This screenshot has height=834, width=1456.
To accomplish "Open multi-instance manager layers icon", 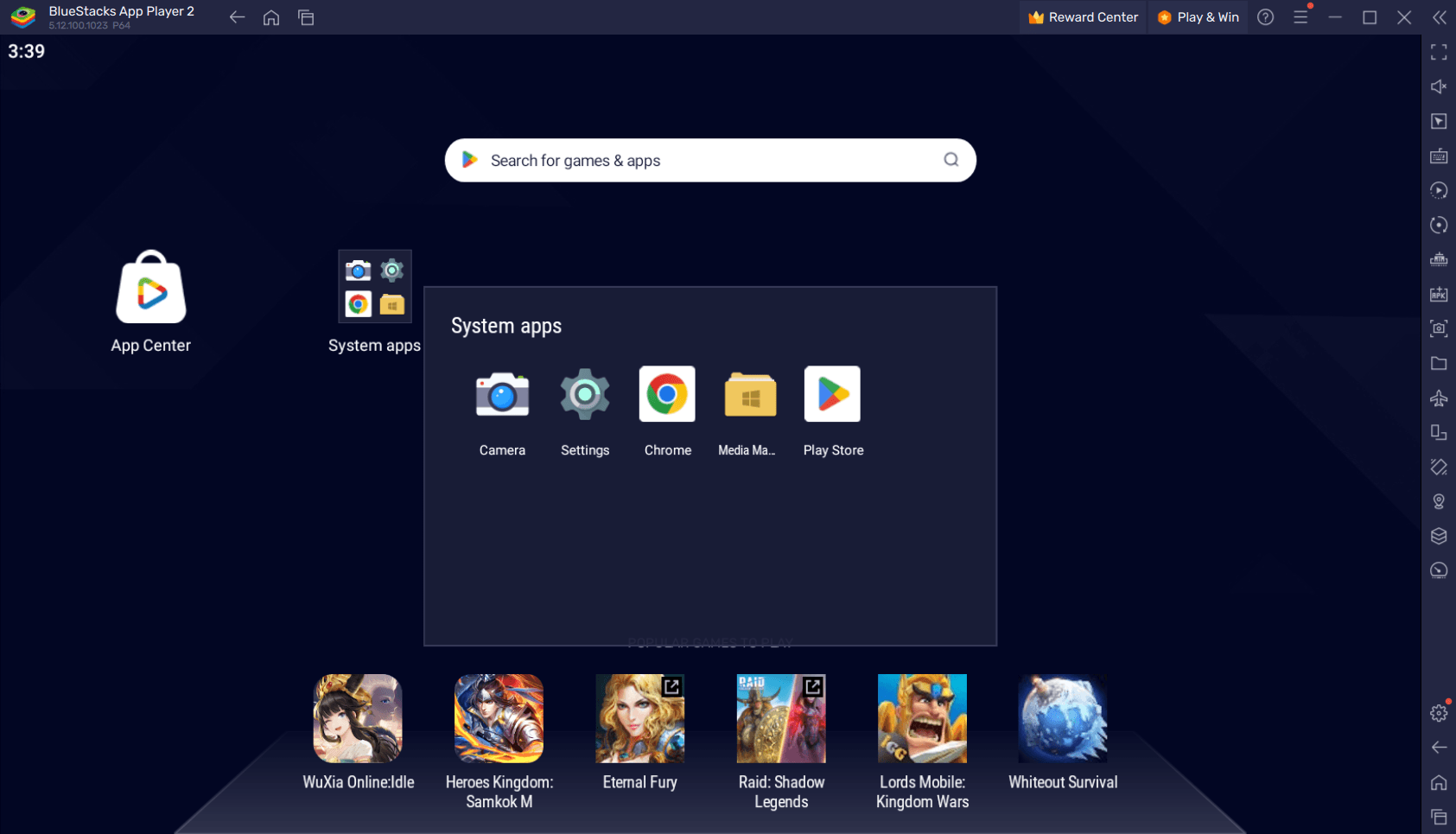I will pyautogui.click(x=1439, y=536).
